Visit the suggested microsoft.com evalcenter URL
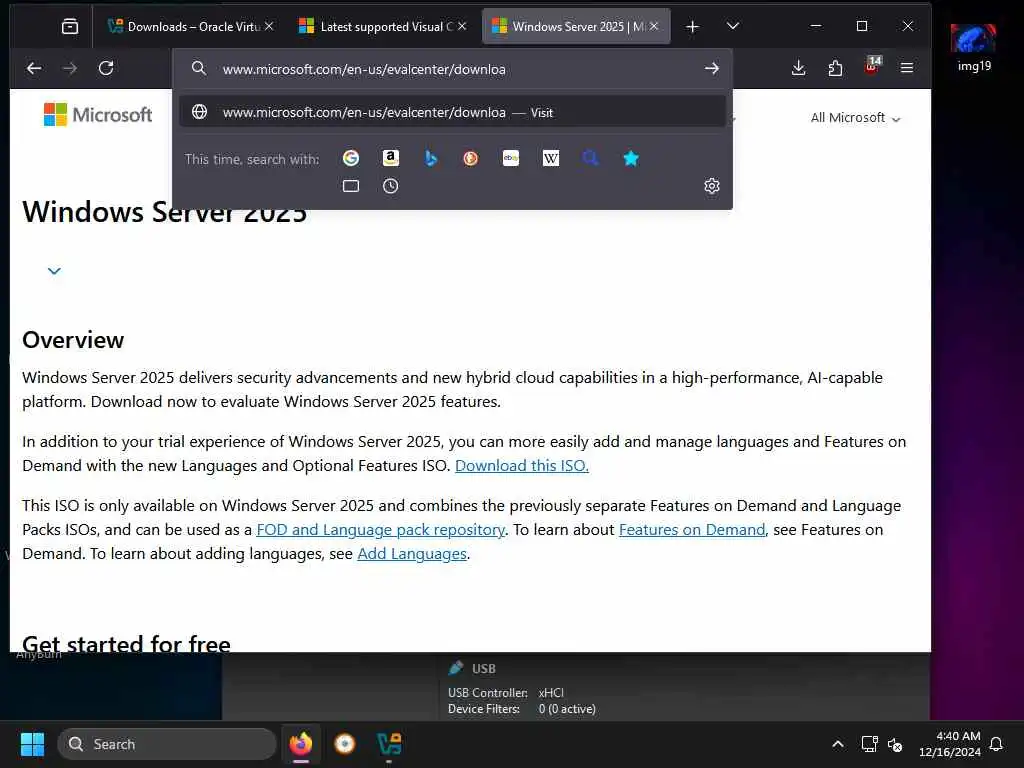 [x=453, y=112]
